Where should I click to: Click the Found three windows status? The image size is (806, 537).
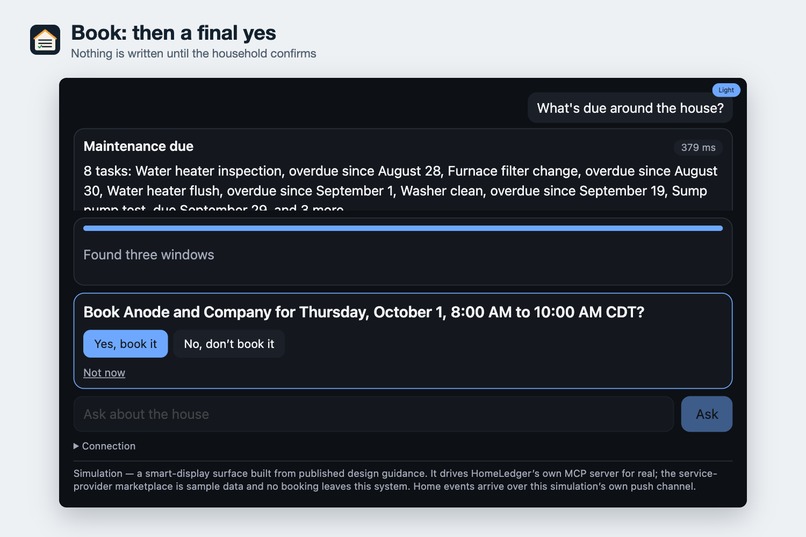[149, 255]
